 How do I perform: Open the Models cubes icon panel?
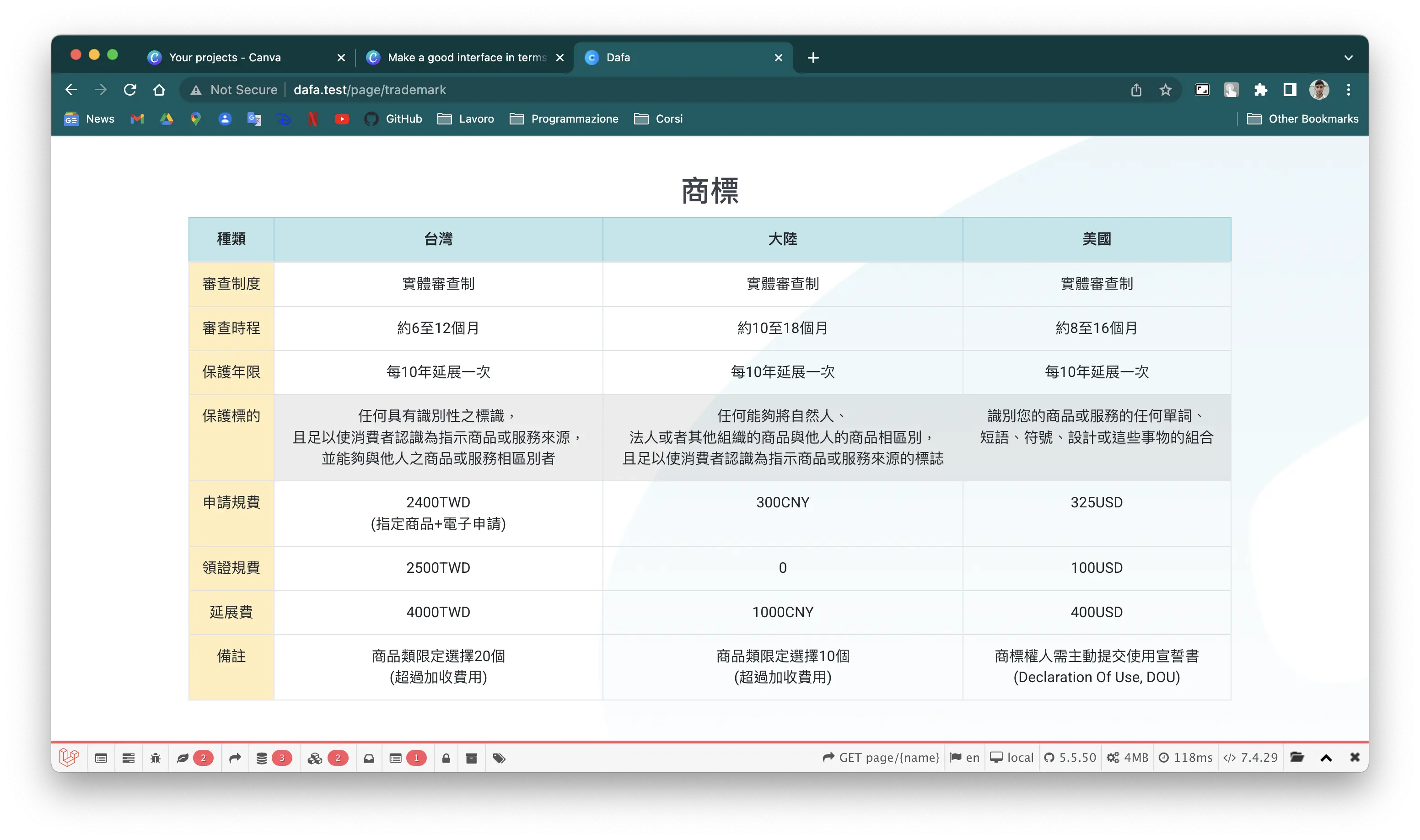coord(315,758)
